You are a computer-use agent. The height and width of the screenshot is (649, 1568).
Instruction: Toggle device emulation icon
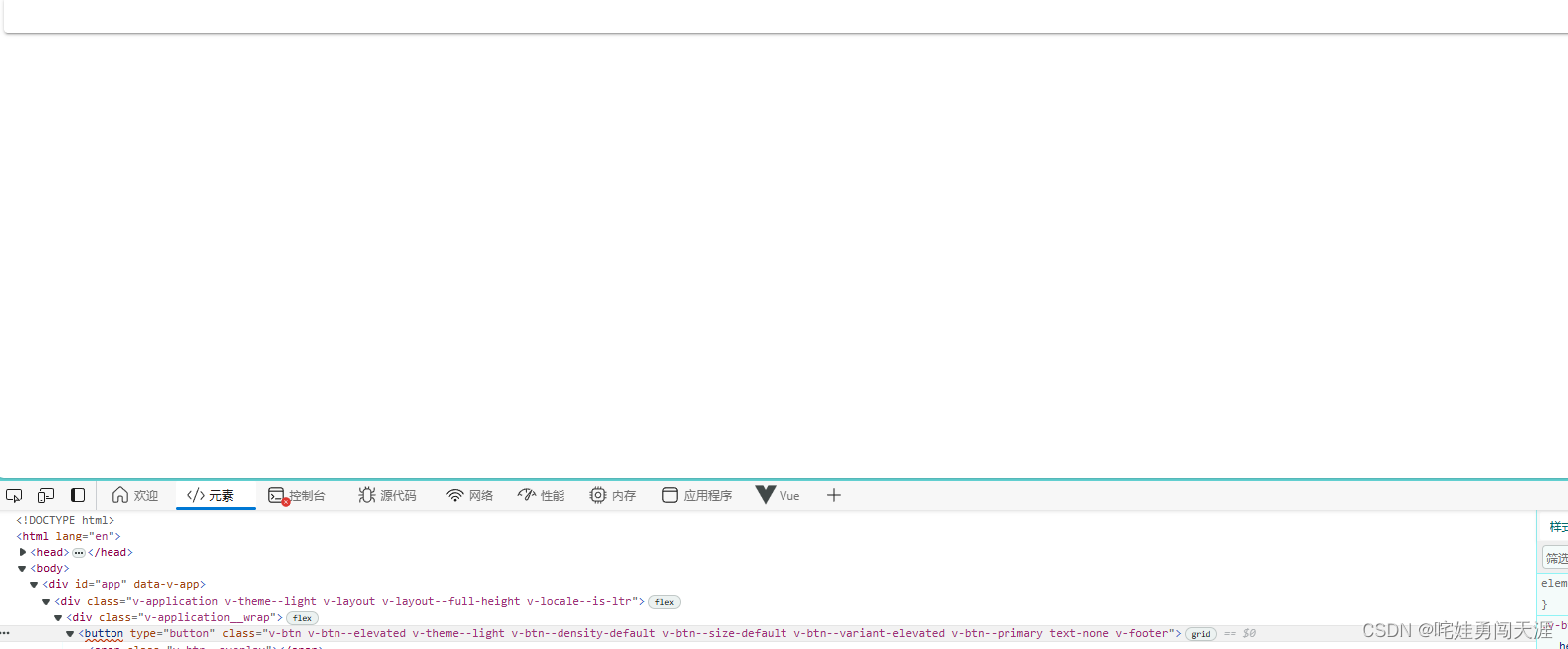(46, 495)
